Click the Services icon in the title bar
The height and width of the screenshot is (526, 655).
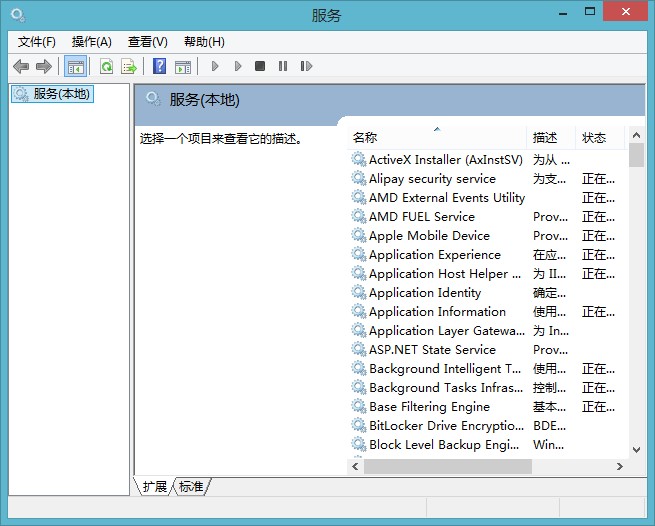tap(18, 16)
